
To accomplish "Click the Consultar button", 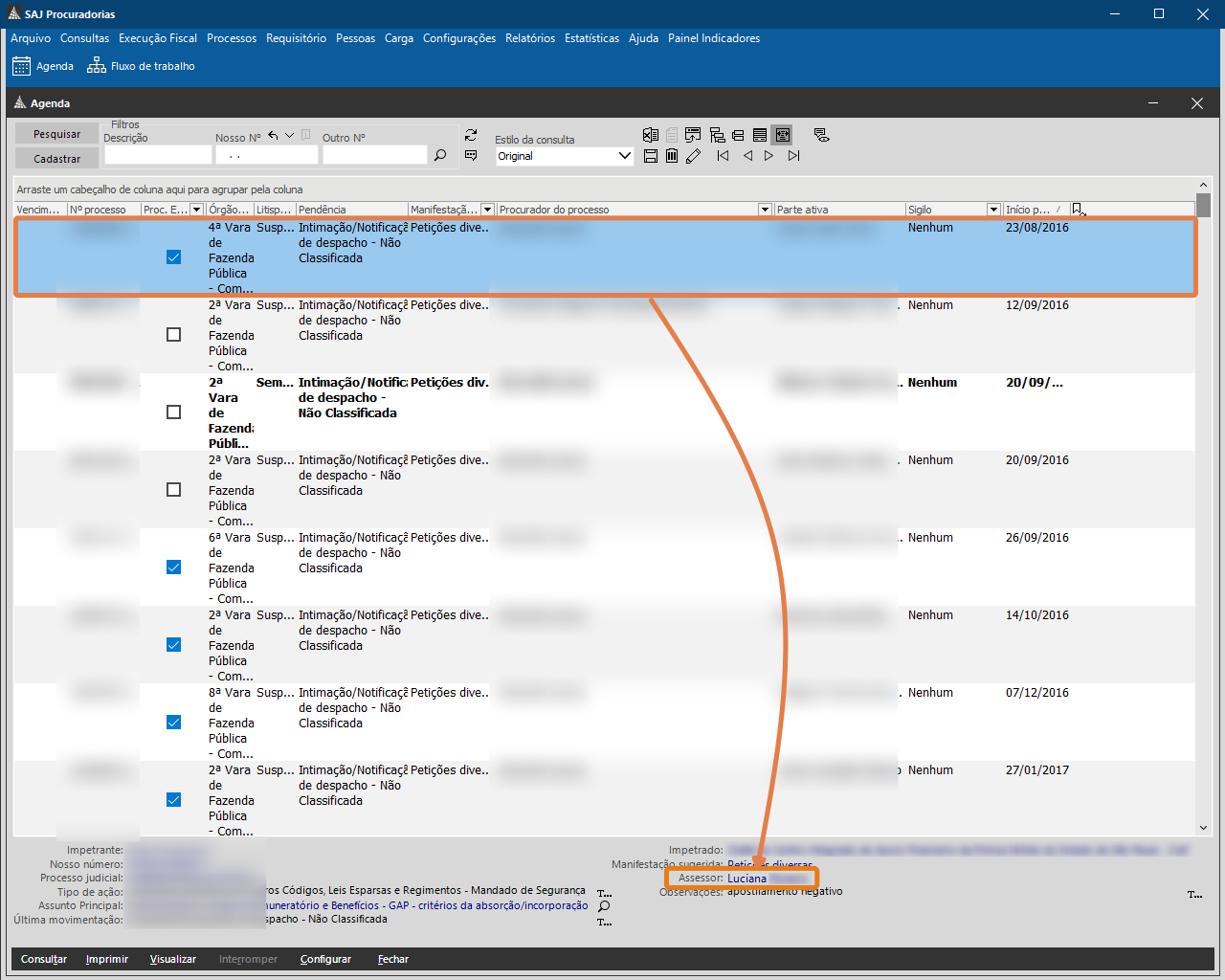I will point(44,959).
